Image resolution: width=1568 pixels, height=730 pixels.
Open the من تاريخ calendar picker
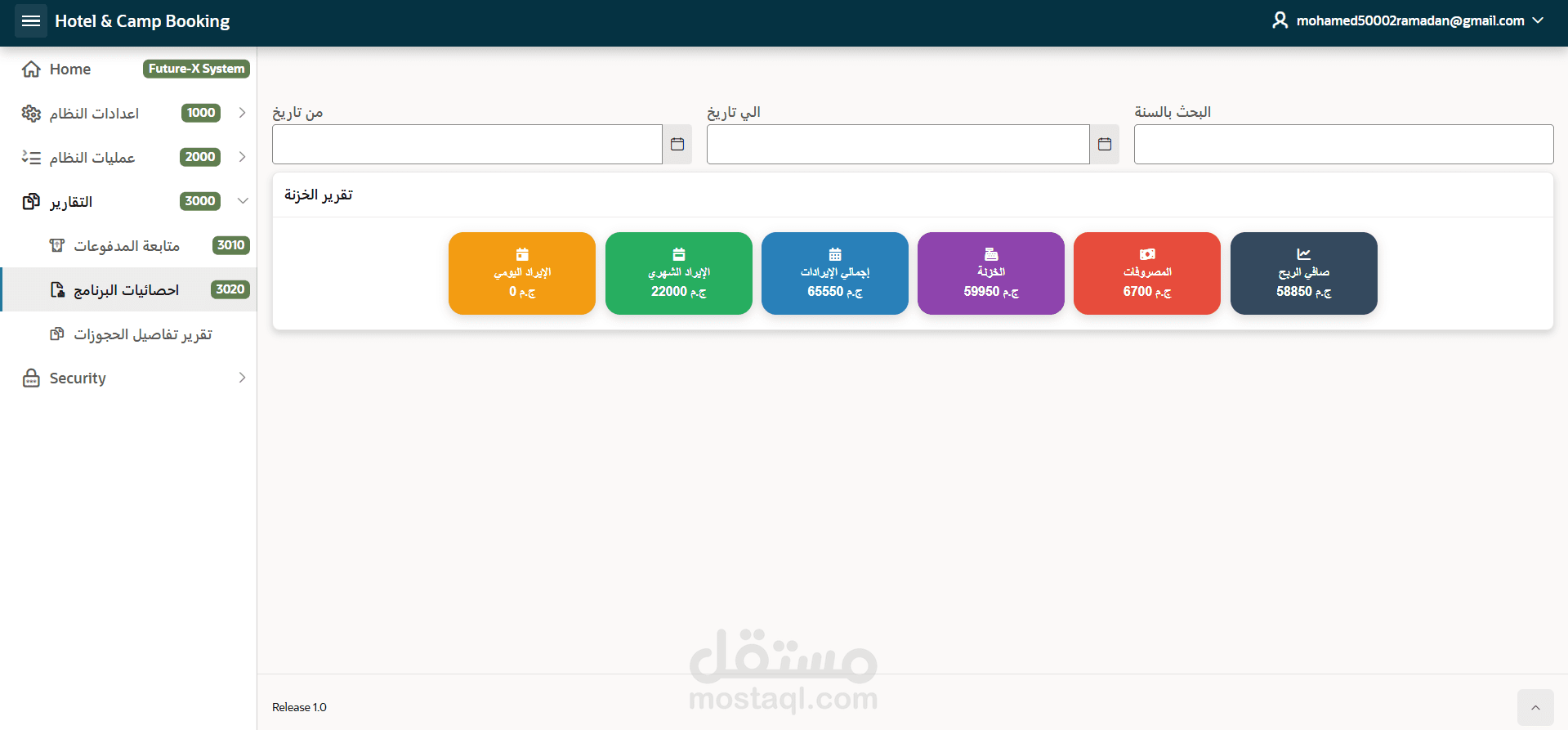[x=677, y=144]
